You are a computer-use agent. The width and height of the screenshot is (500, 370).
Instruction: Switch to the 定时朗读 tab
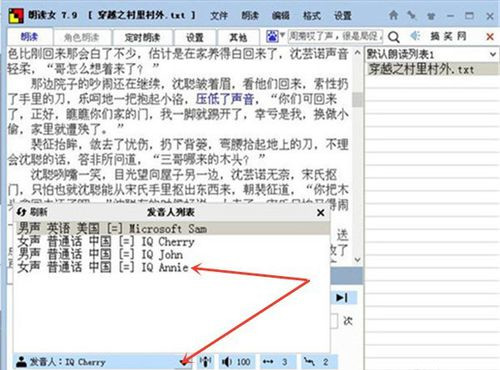click(x=143, y=37)
